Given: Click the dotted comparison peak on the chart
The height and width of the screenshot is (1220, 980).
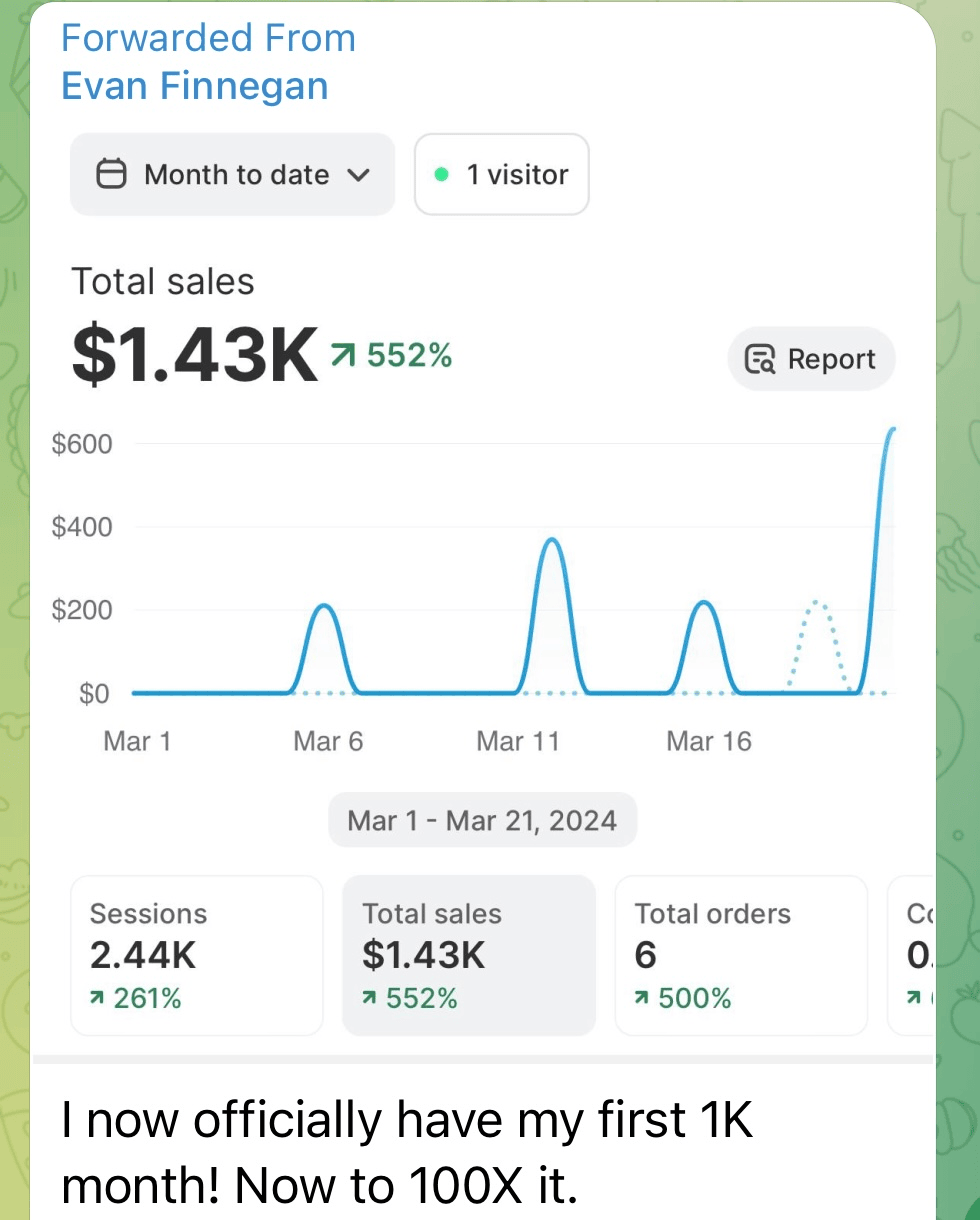Looking at the screenshot, I should 819,603.
